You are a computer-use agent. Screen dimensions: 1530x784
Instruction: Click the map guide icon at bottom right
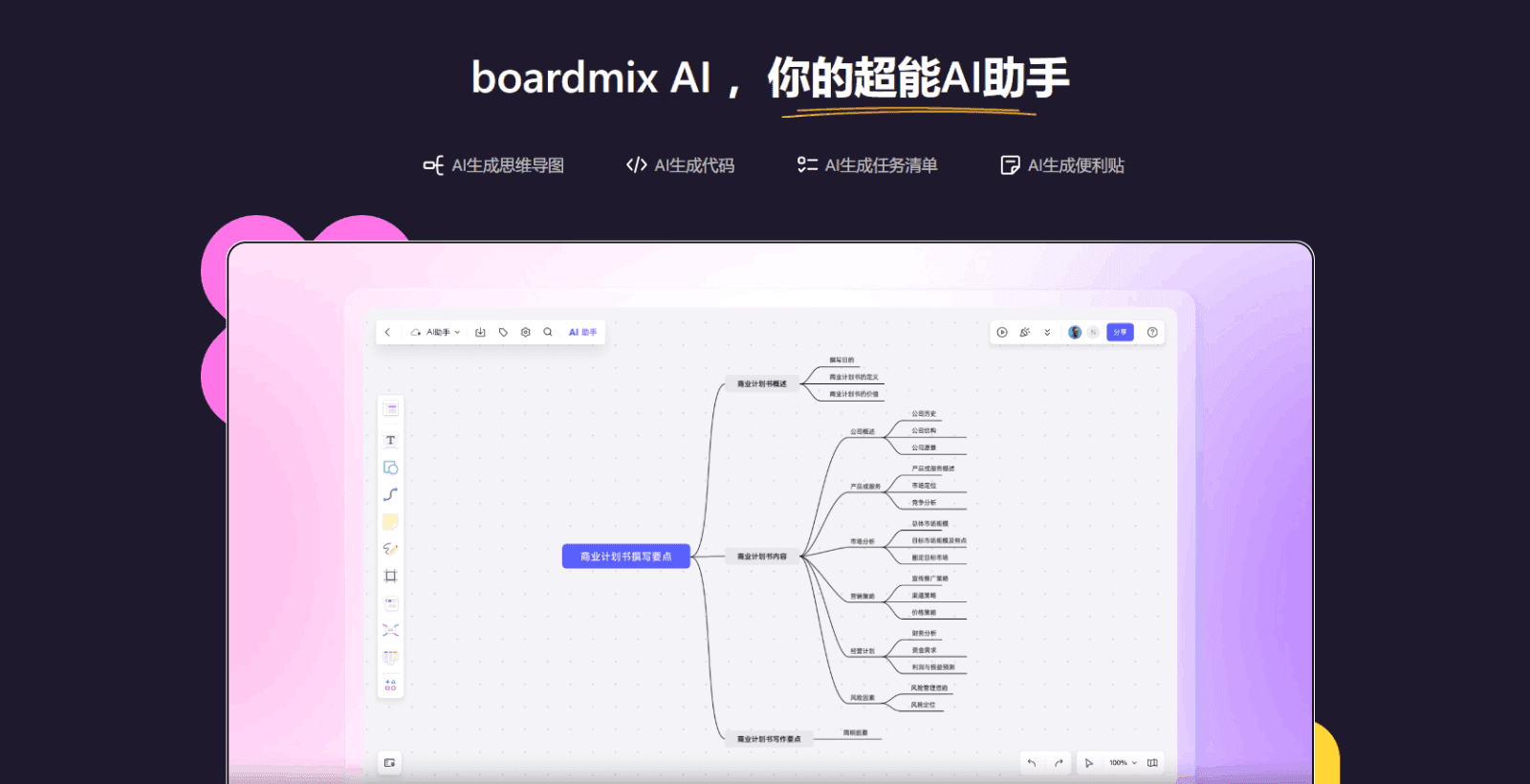coord(1152,763)
